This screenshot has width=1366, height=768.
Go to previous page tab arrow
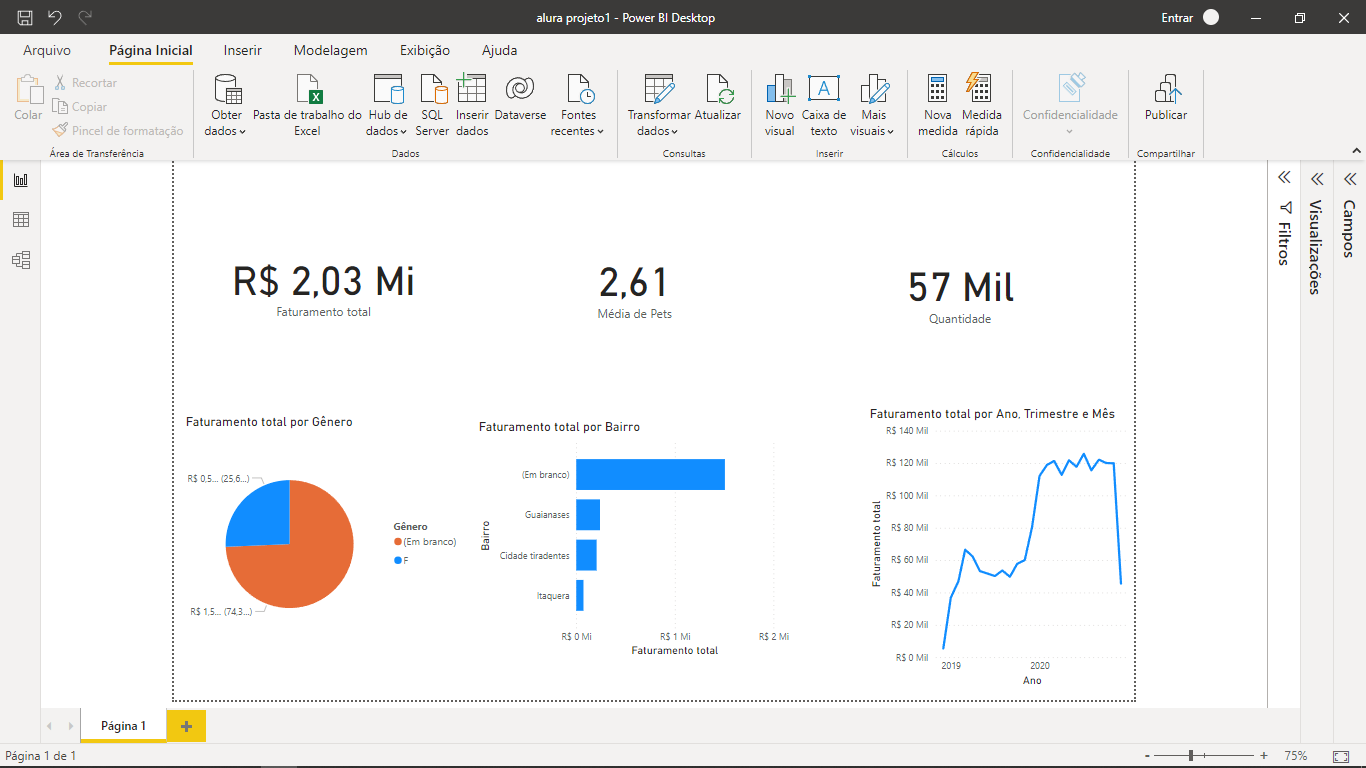(50, 726)
